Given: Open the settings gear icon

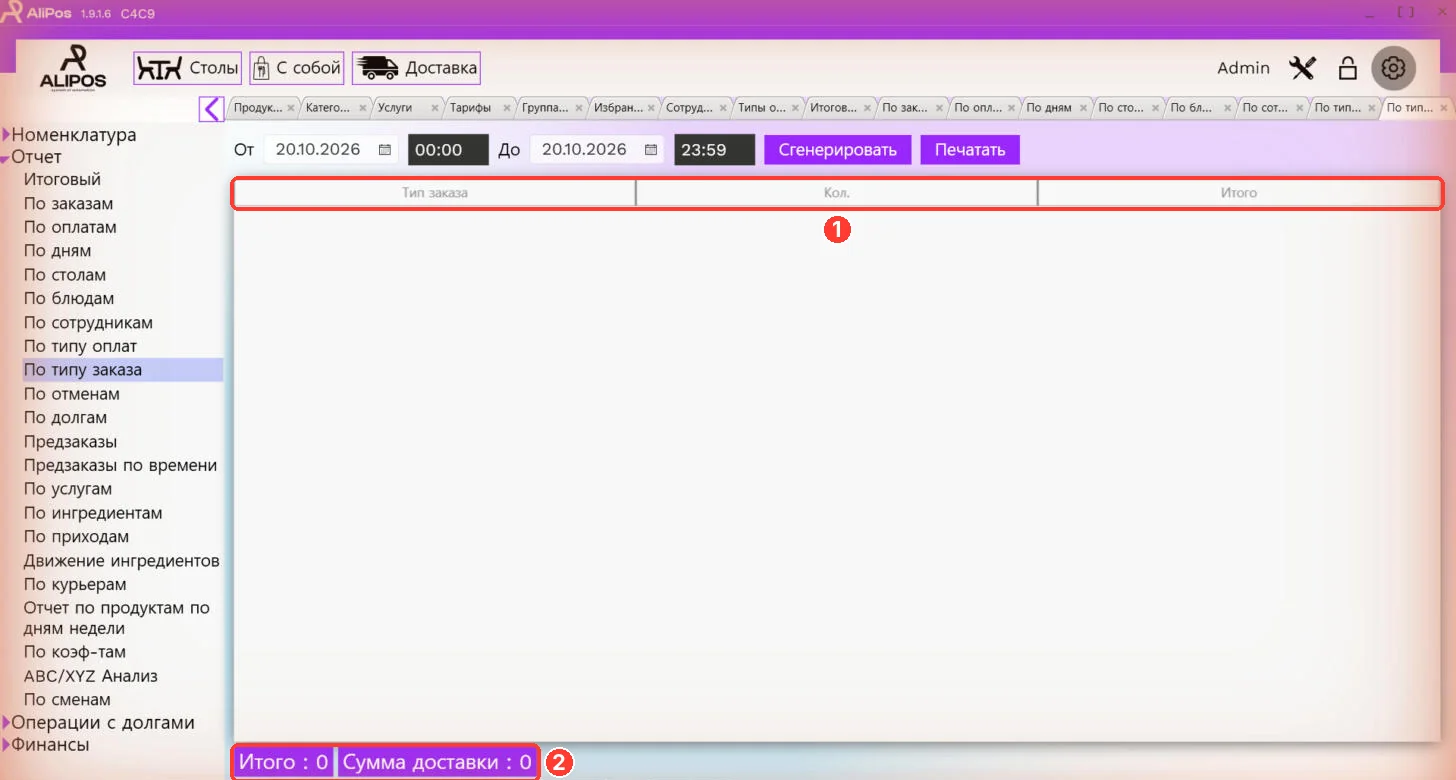Looking at the screenshot, I should pyautogui.click(x=1394, y=68).
